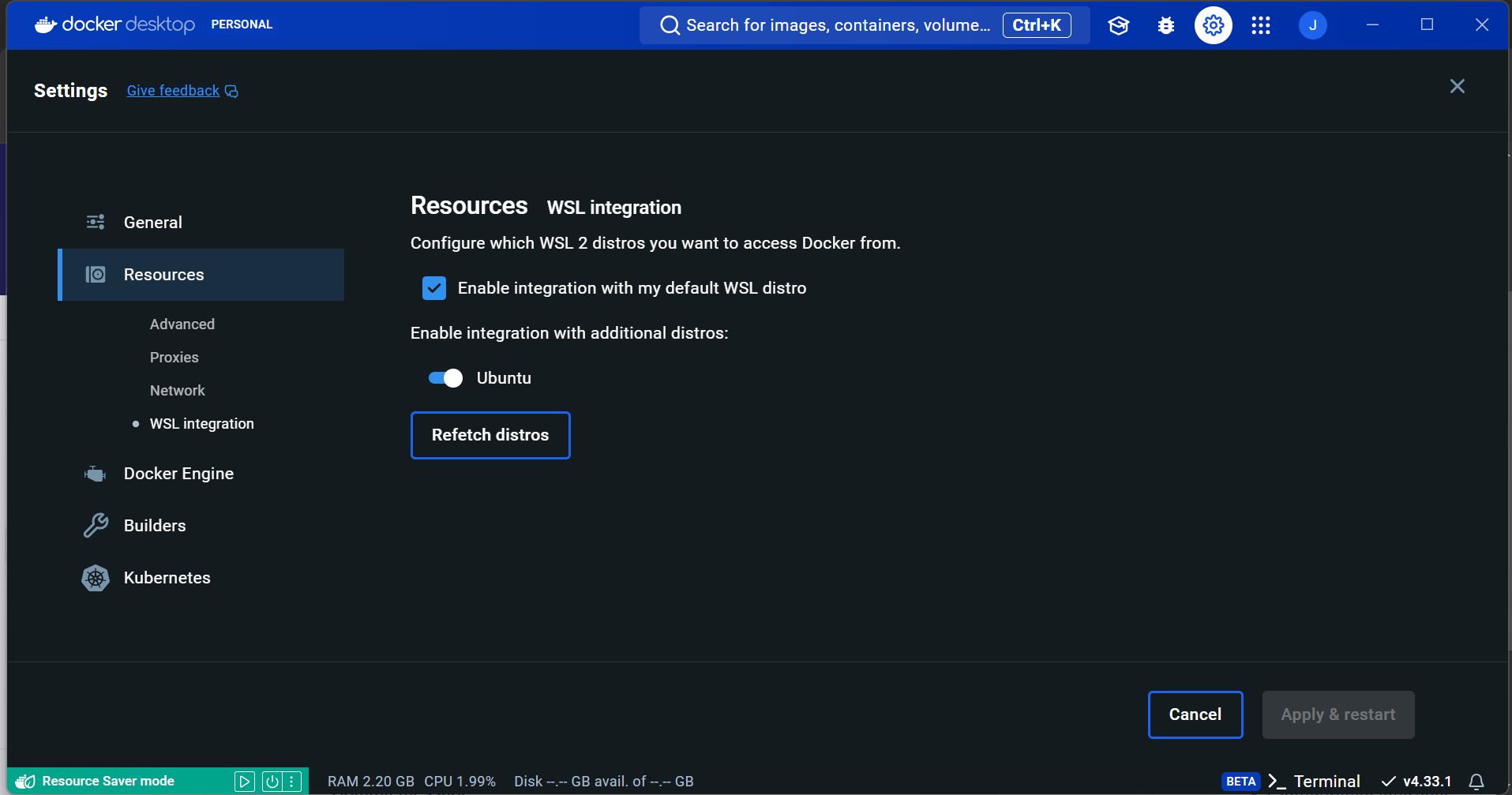1512x795 pixels.
Task: Open the engine options three-dot menu
Action: (292, 782)
